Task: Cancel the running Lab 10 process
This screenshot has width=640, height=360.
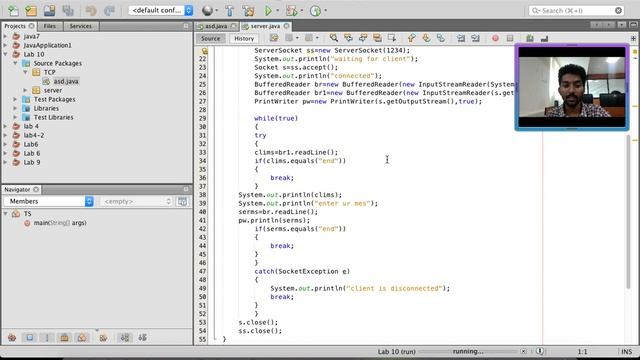Action: click(x=523, y=351)
